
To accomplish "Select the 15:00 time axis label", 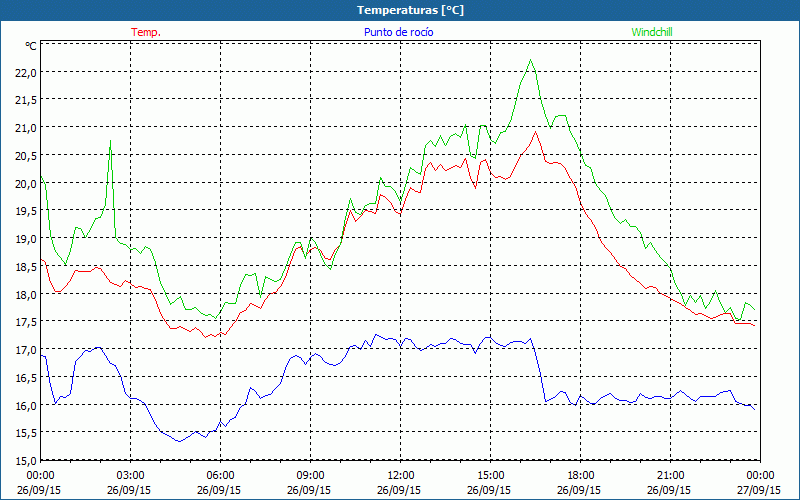I will click(490, 475).
